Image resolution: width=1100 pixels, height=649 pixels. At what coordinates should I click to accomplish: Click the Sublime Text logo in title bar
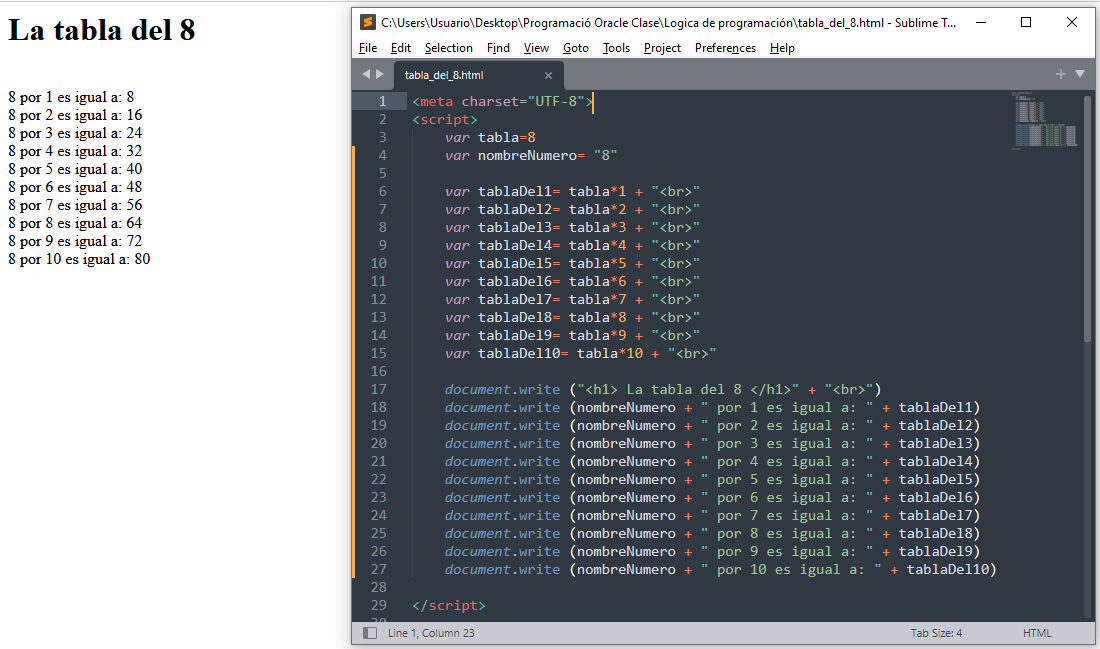tap(367, 22)
